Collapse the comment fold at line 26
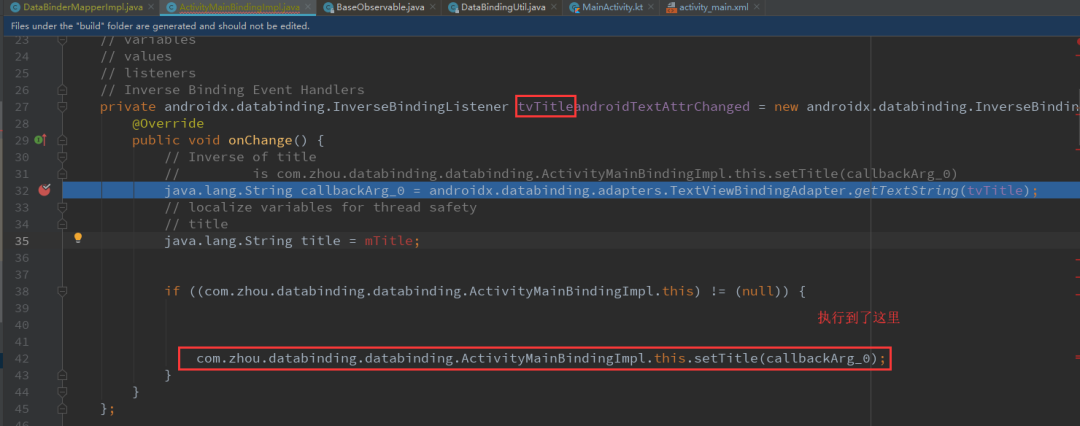 [63, 90]
